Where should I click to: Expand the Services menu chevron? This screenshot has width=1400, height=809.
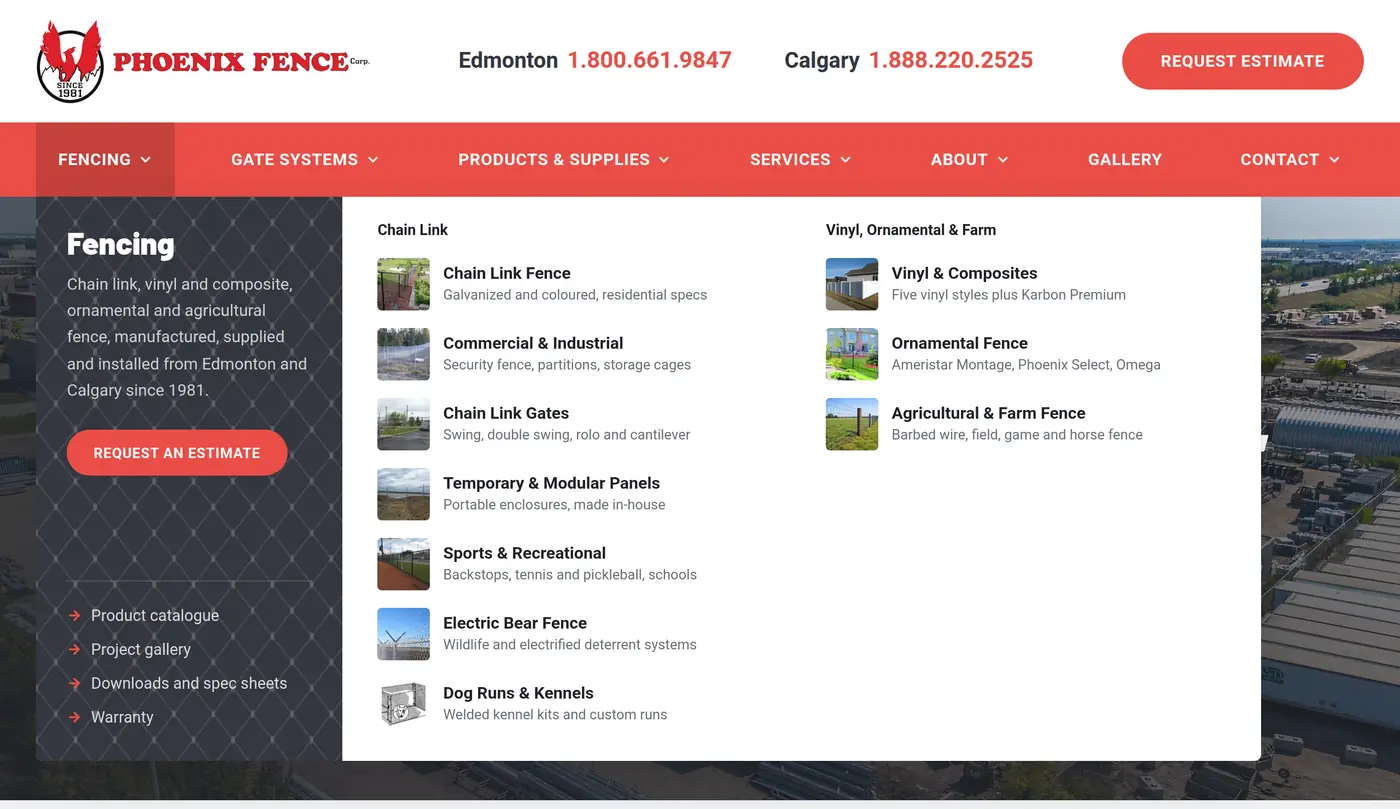click(845, 160)
